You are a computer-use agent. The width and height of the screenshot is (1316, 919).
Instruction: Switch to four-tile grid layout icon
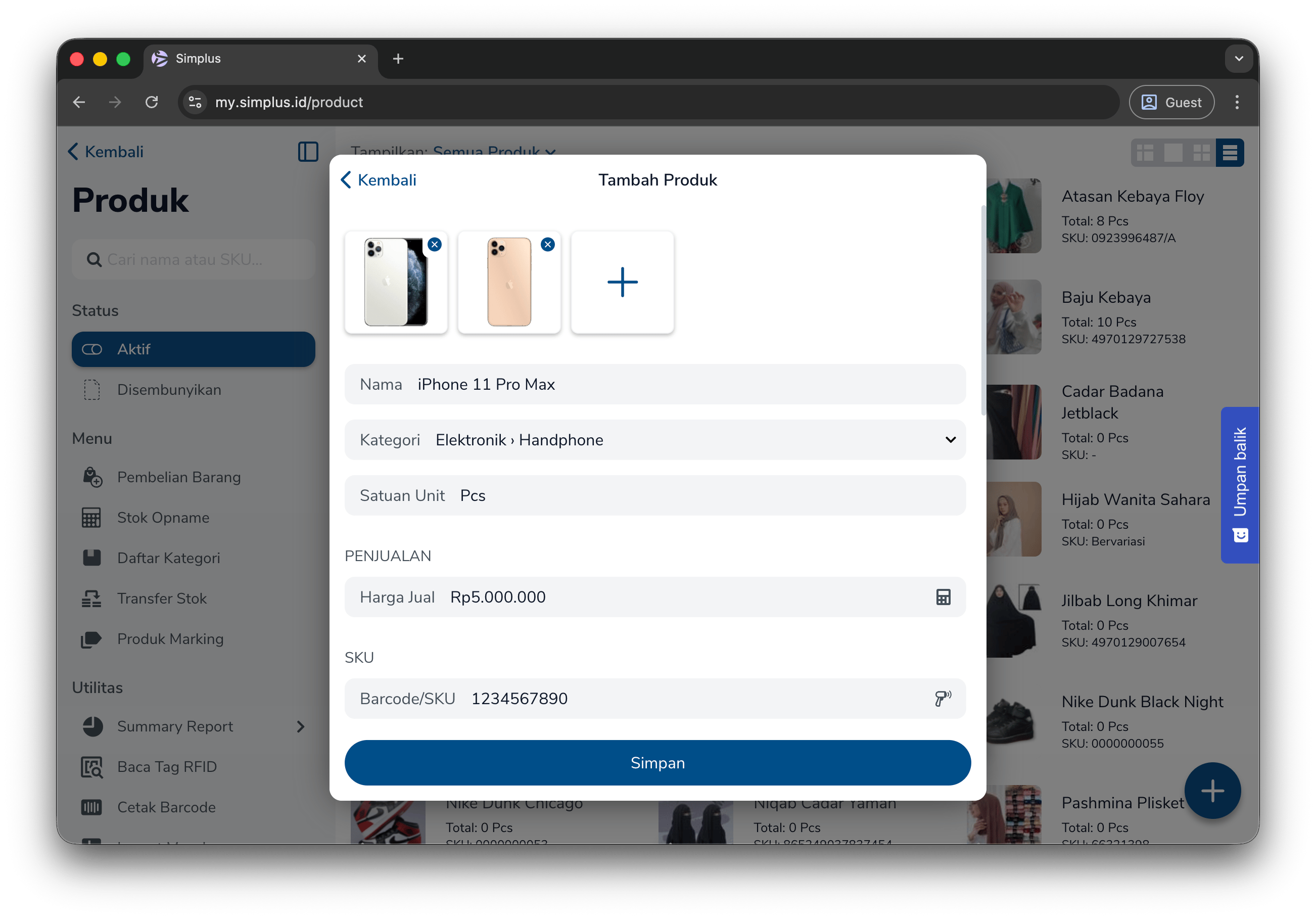pos(1201,153)
